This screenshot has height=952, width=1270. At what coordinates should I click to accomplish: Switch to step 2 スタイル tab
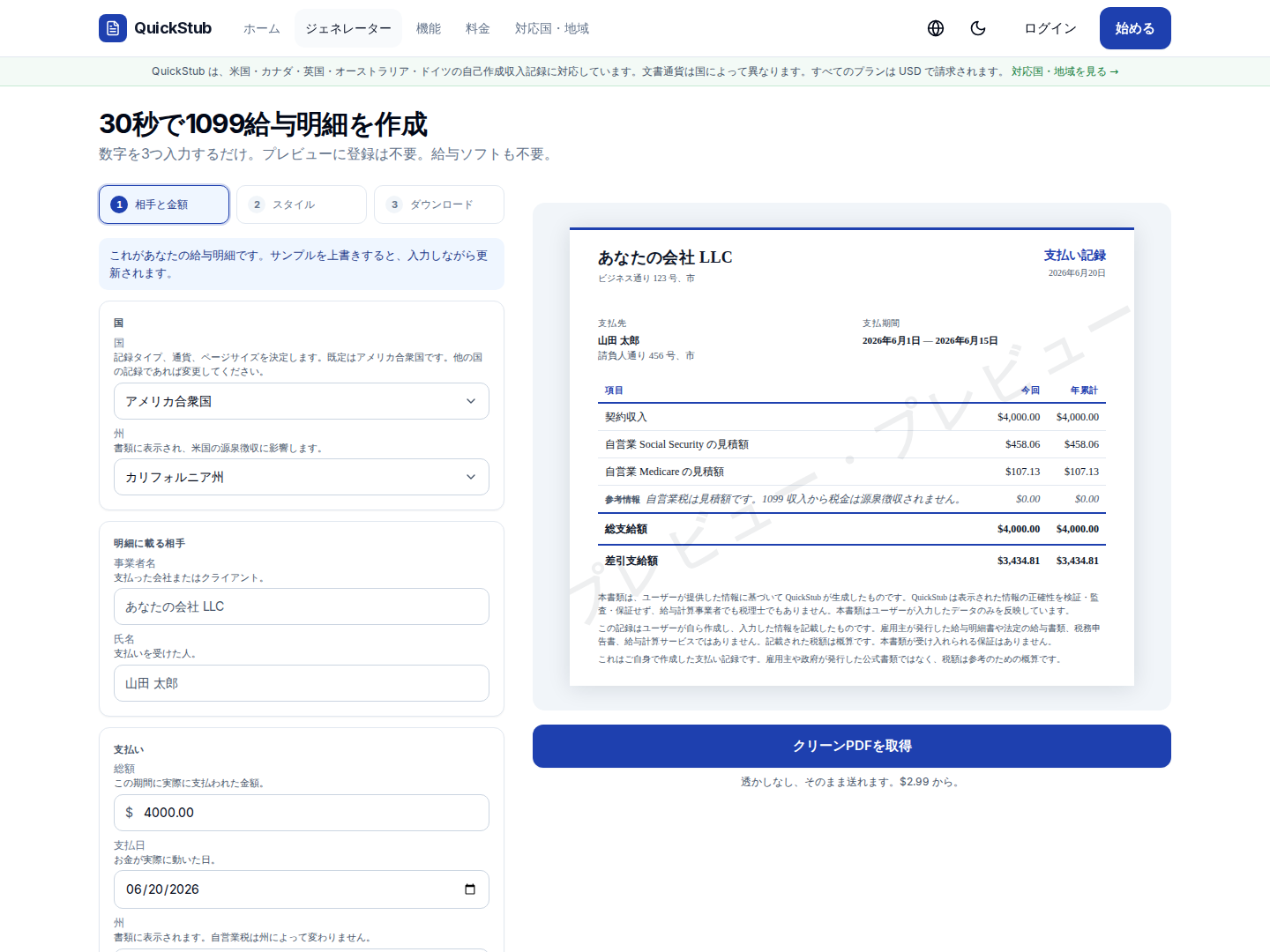click(x=302, y=205)
